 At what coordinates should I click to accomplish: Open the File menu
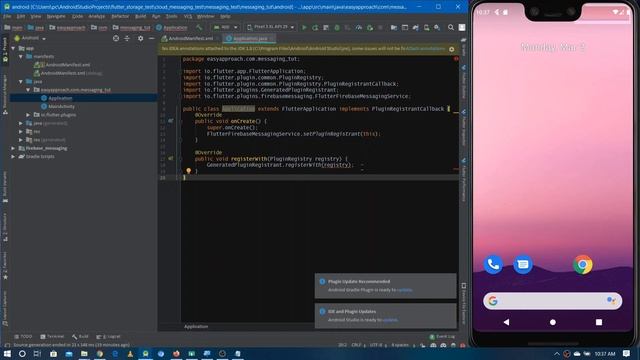click(7, 16)
